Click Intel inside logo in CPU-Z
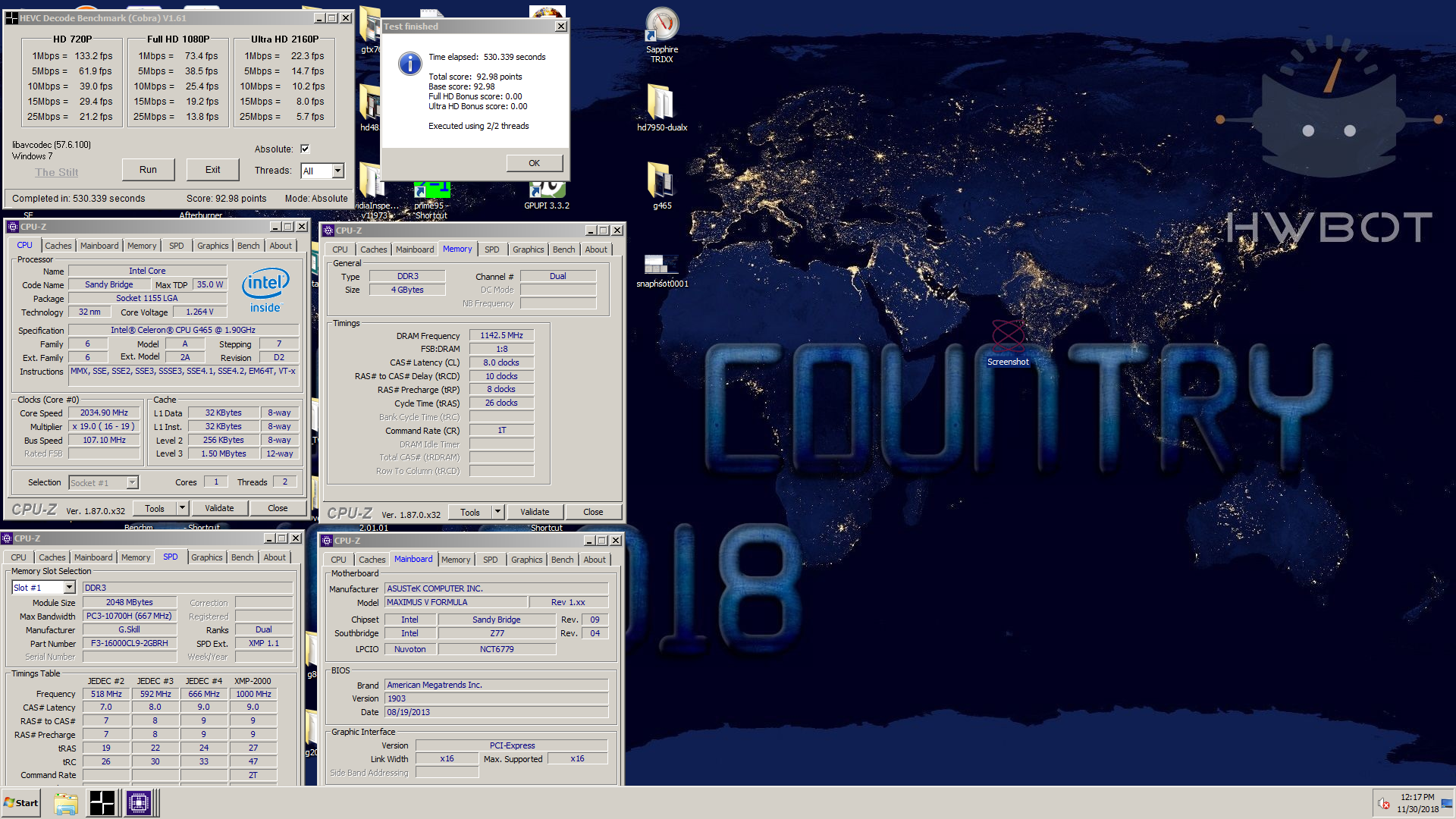The image size is (1456, 819). 265,290
